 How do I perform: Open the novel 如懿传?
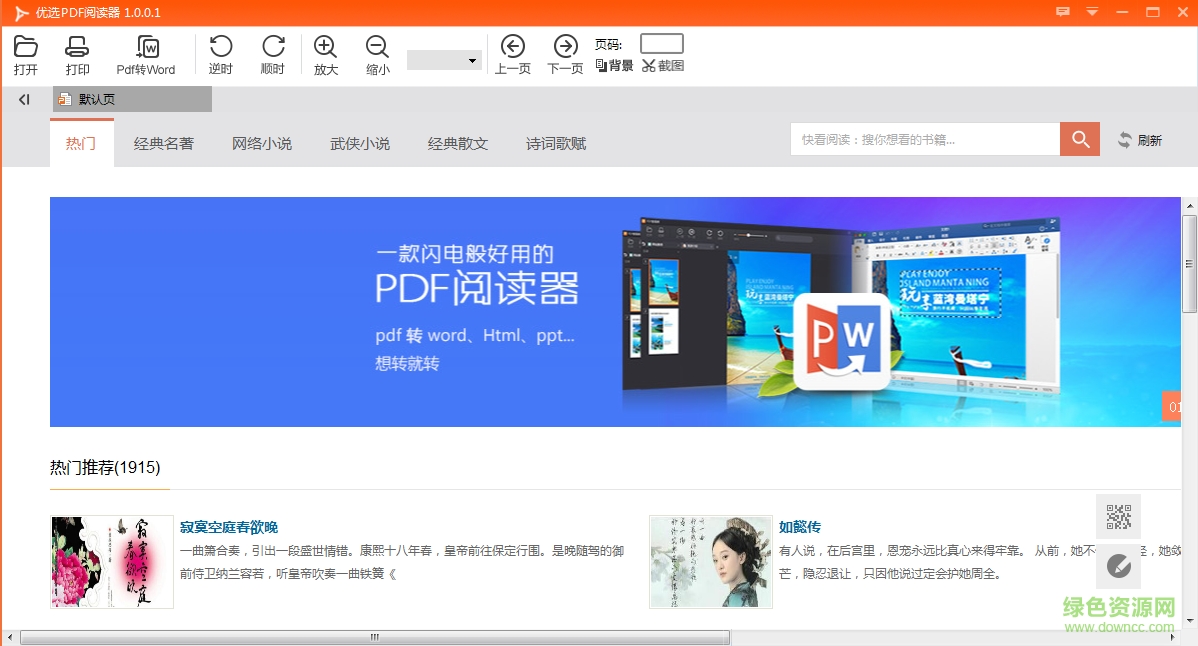[x=798, y=527]
